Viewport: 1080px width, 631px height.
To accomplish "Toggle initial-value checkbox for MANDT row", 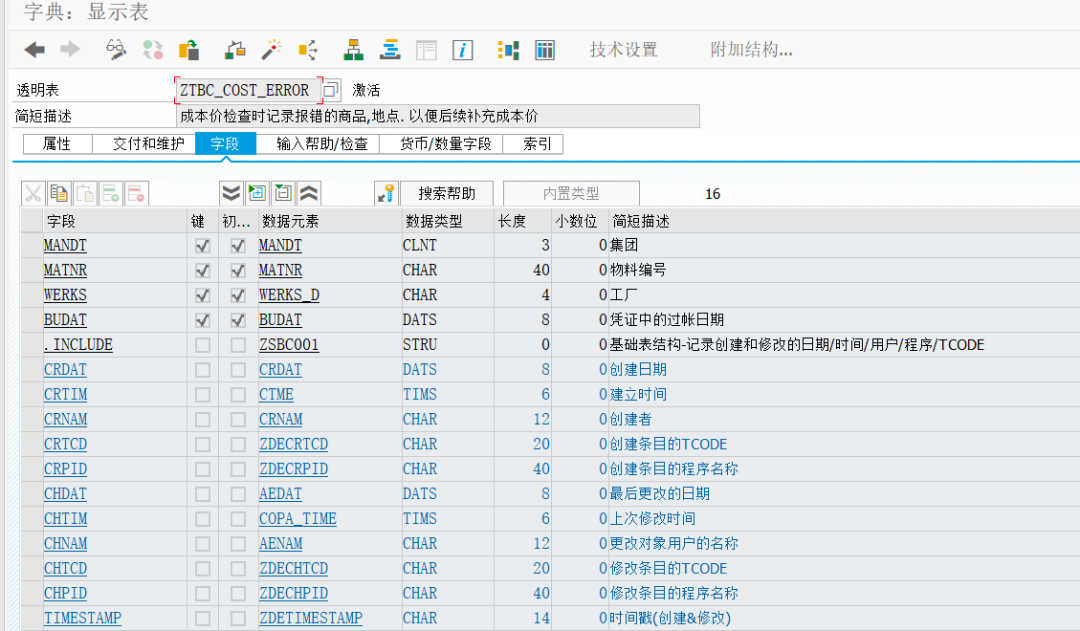I will click(x=238, y=246).
